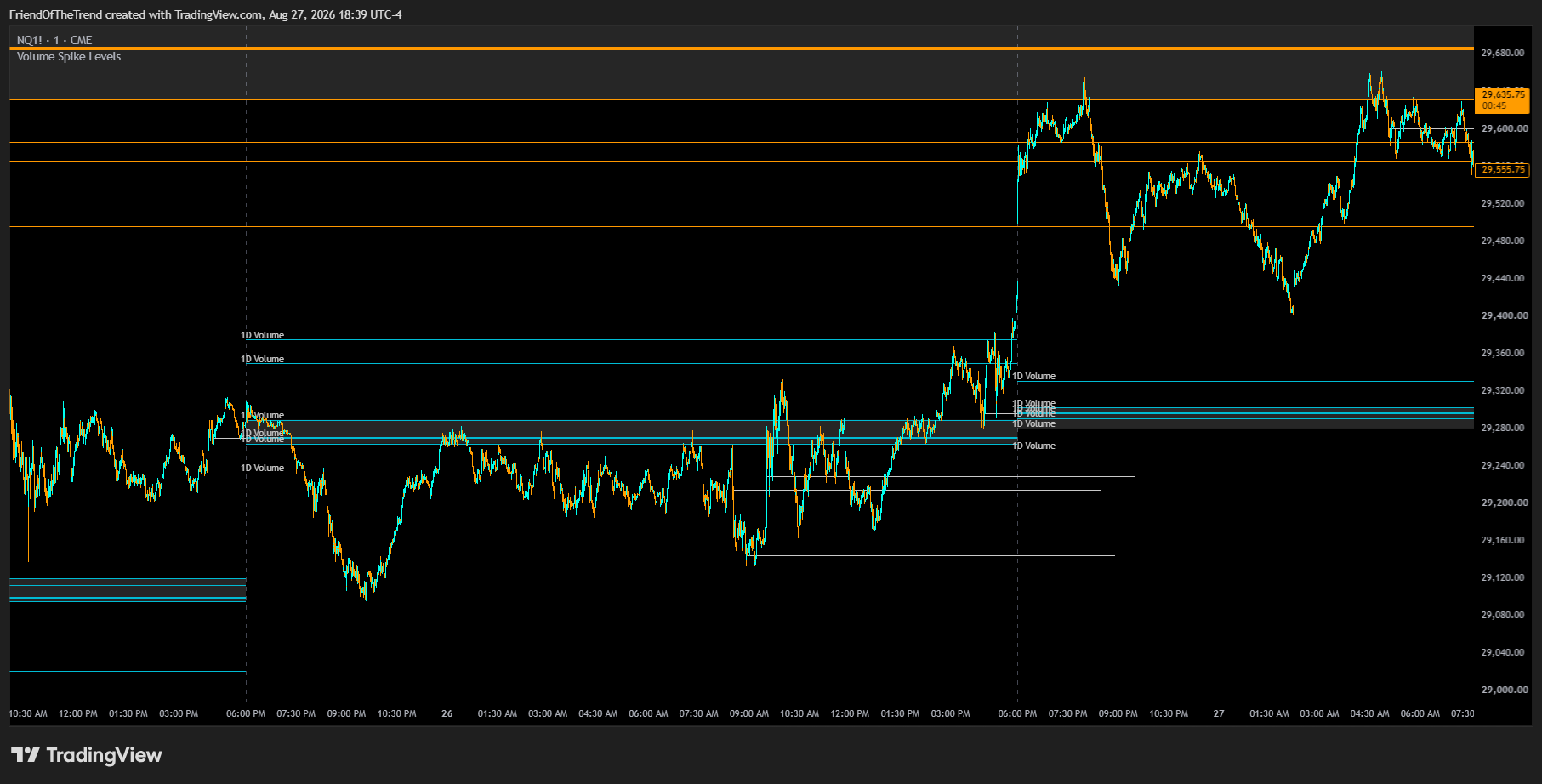Click the 29,600.00 price axis label

point(1503,128)
